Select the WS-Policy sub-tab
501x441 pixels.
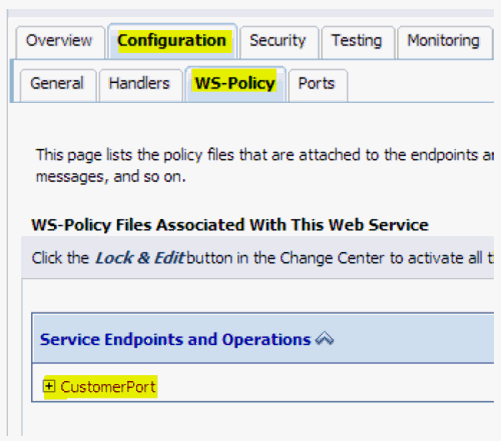pyautogui.click(x=235, y=83)
